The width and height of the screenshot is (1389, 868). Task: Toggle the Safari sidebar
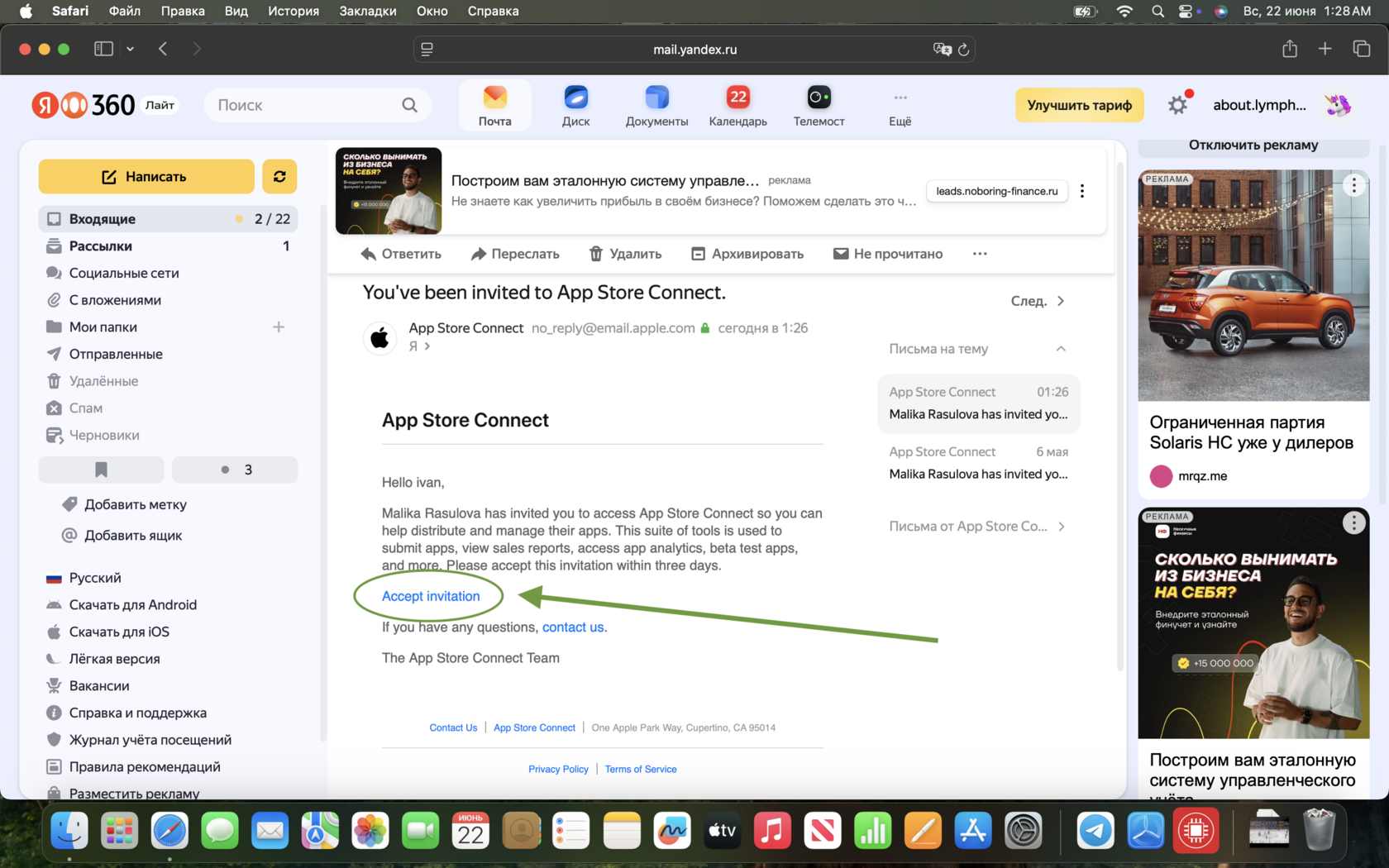[x=103, y=49]
